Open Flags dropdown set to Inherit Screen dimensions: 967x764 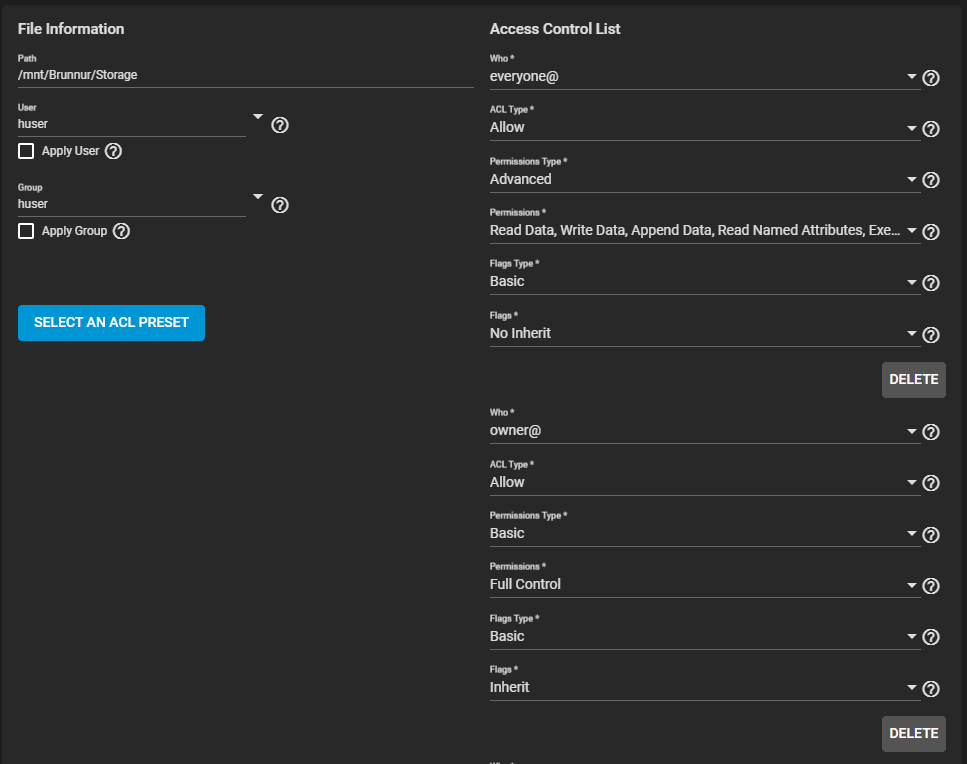[704, 688]
